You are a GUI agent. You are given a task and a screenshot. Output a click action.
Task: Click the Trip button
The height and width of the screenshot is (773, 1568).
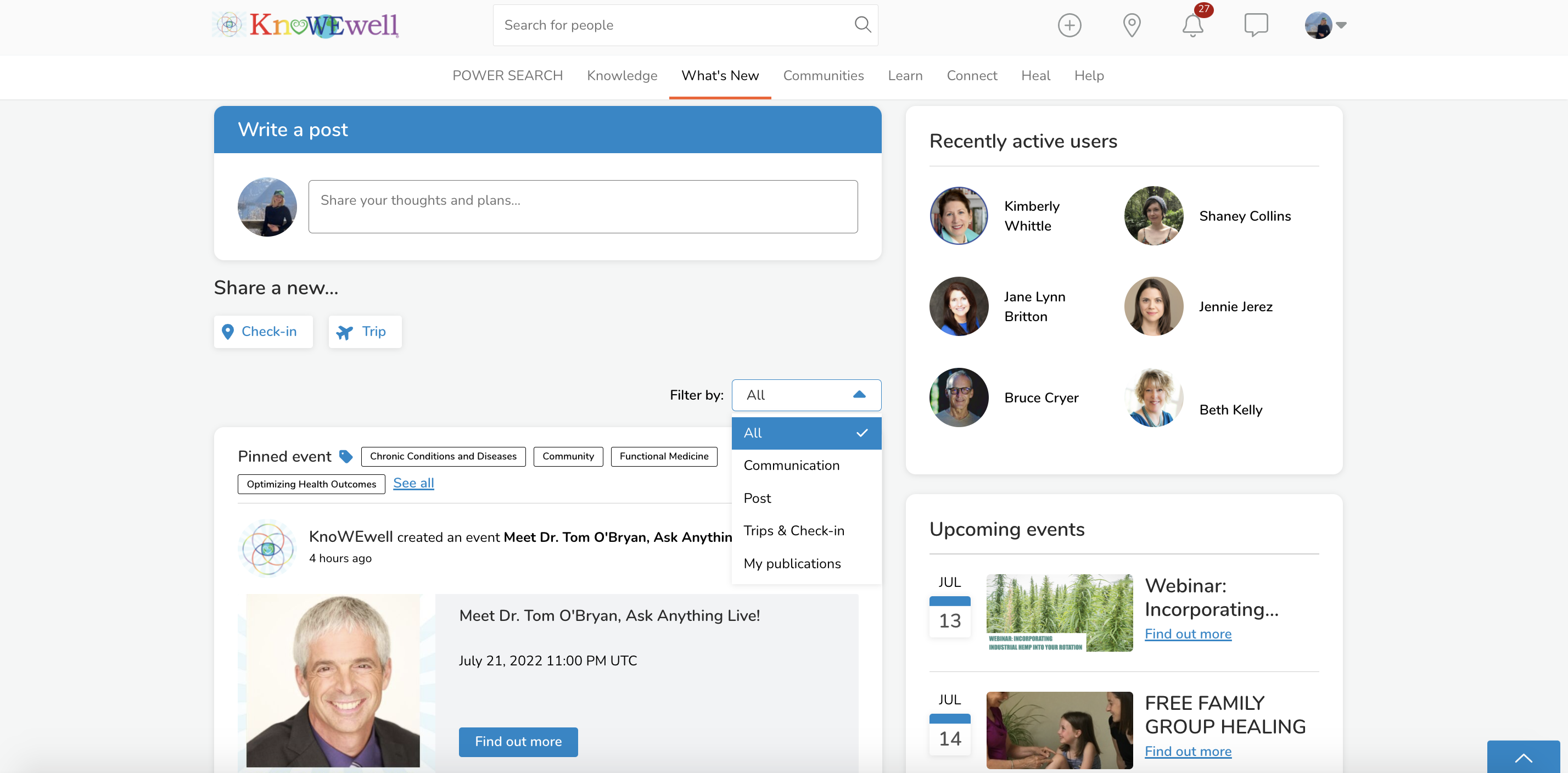[365, 331]
